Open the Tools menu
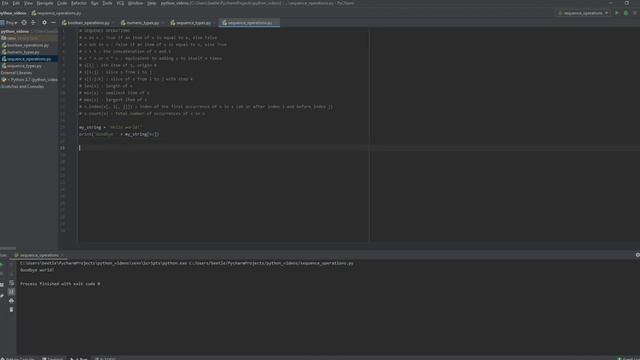This screenshot has height=360, width=640. (x=107, y=3)
